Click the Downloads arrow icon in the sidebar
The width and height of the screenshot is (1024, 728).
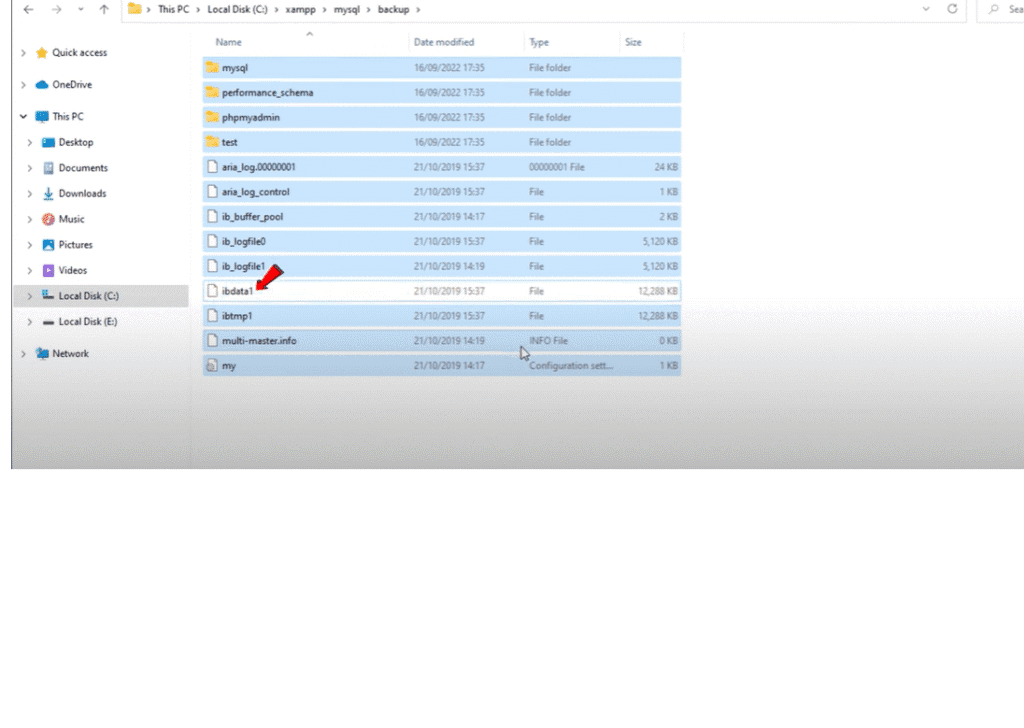pos(48,193)
